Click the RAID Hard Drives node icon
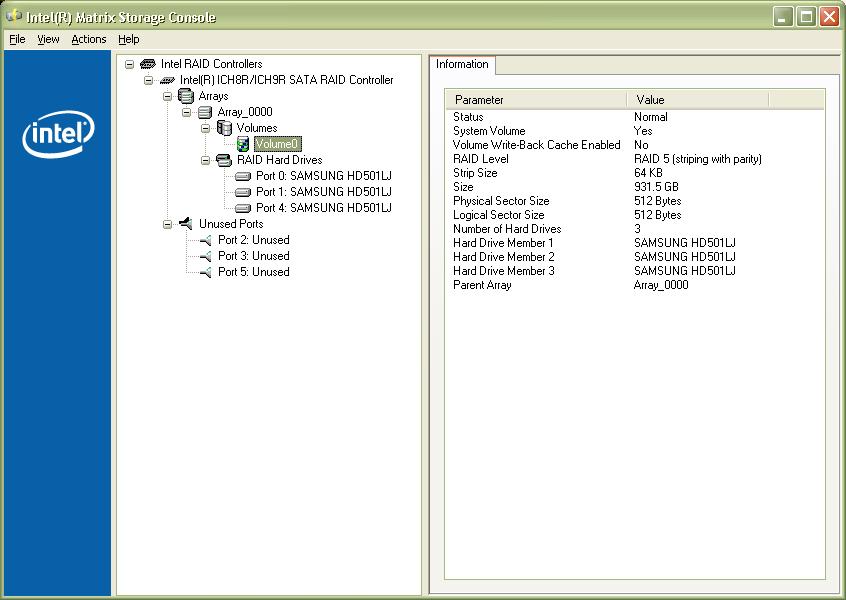 [x=223, y=160]
